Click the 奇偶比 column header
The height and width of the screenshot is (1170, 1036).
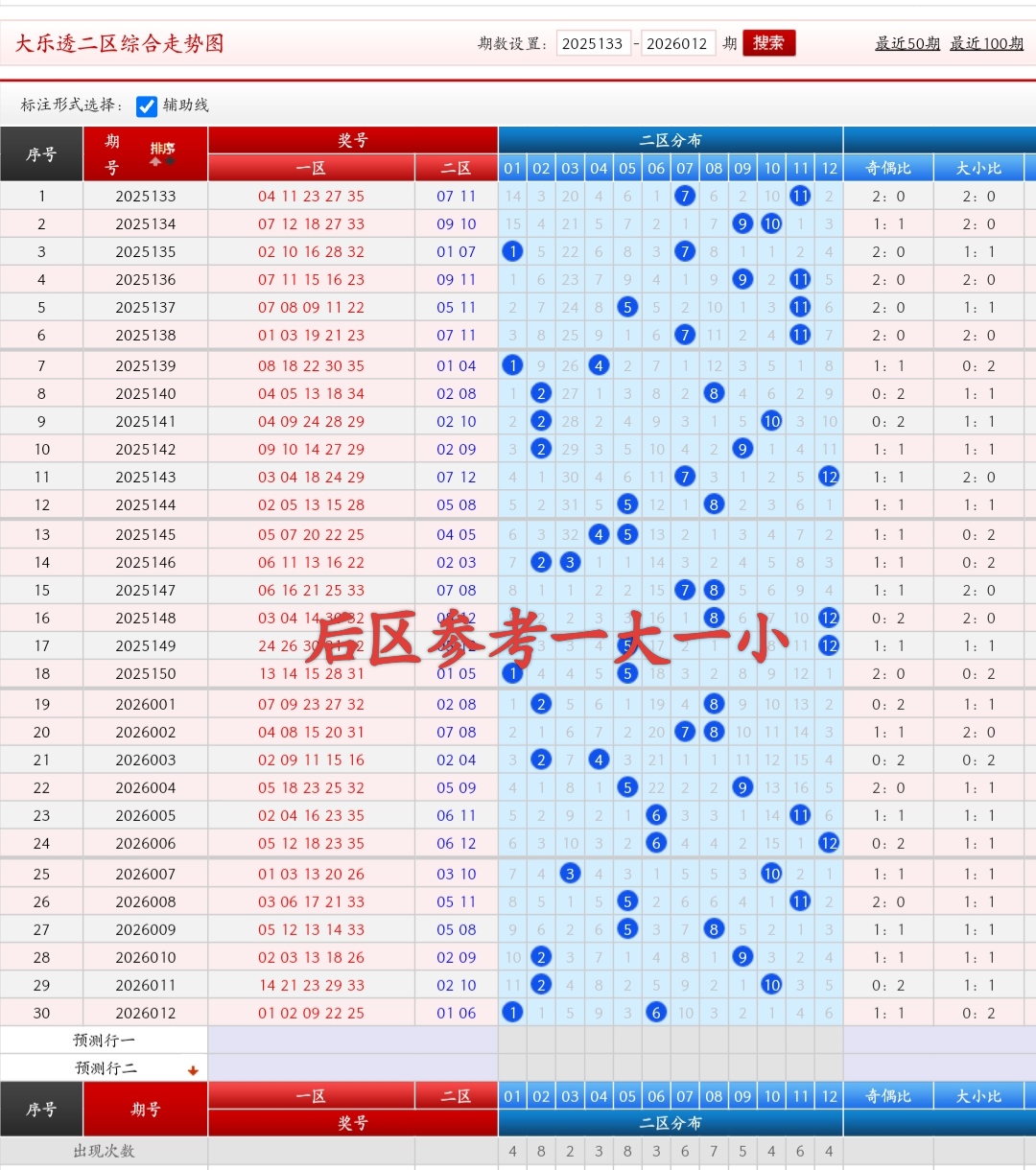(888, 168)
